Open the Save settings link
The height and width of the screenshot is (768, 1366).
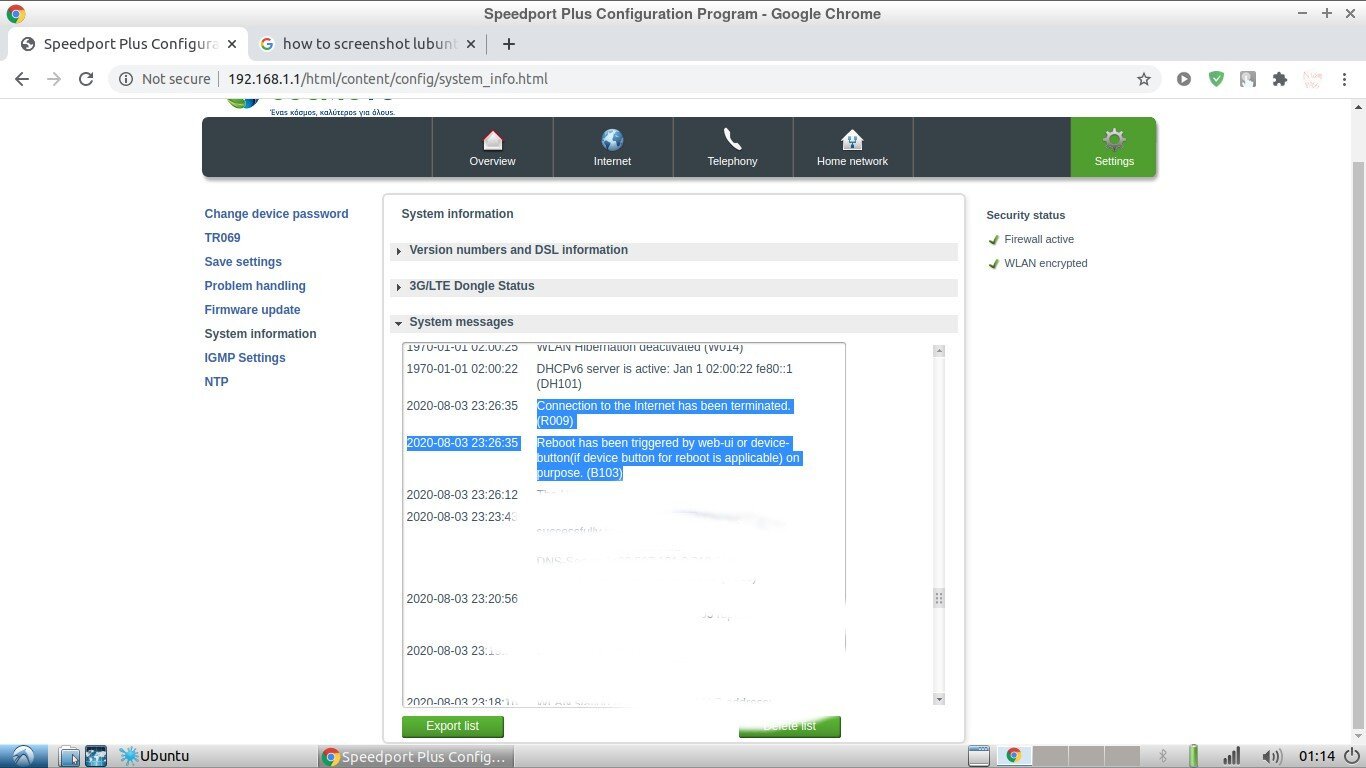(x=243, y=262)
